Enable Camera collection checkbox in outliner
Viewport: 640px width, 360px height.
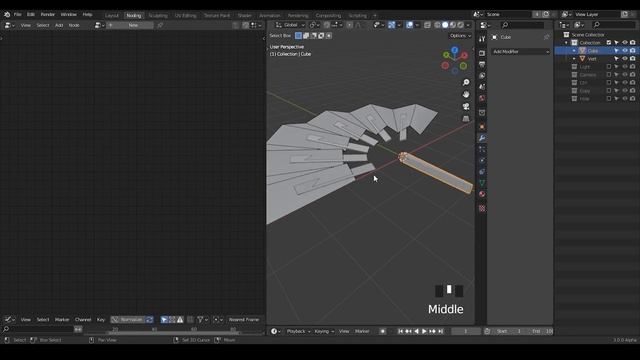coord(609,75)
